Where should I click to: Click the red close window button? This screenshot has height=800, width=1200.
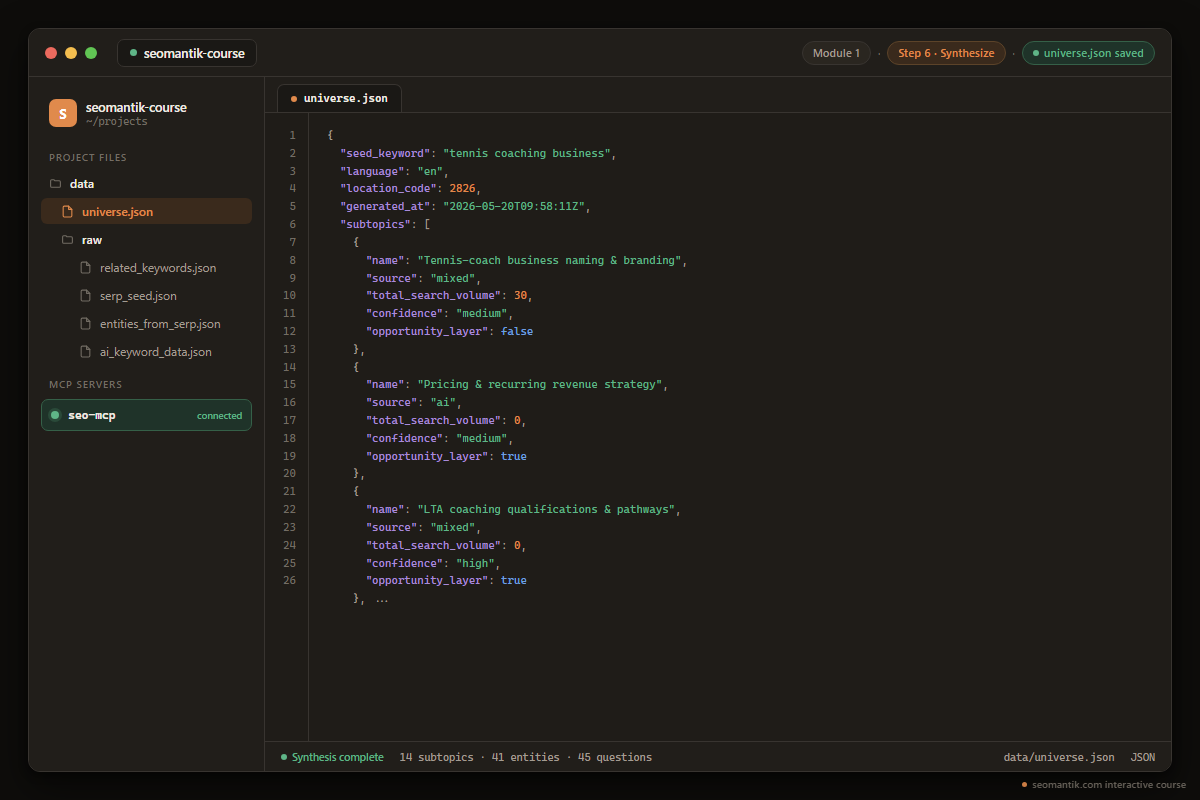tap(51, 53)
